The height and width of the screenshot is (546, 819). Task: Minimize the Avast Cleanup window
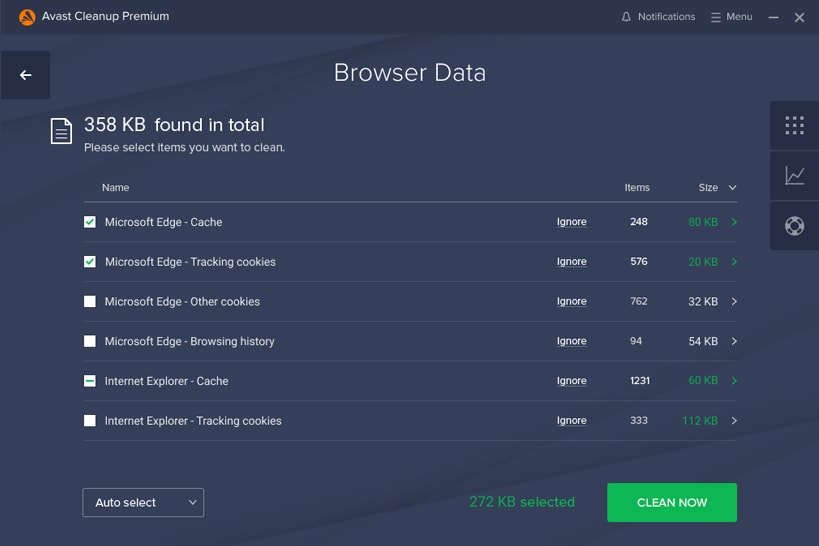coord(774,17)
